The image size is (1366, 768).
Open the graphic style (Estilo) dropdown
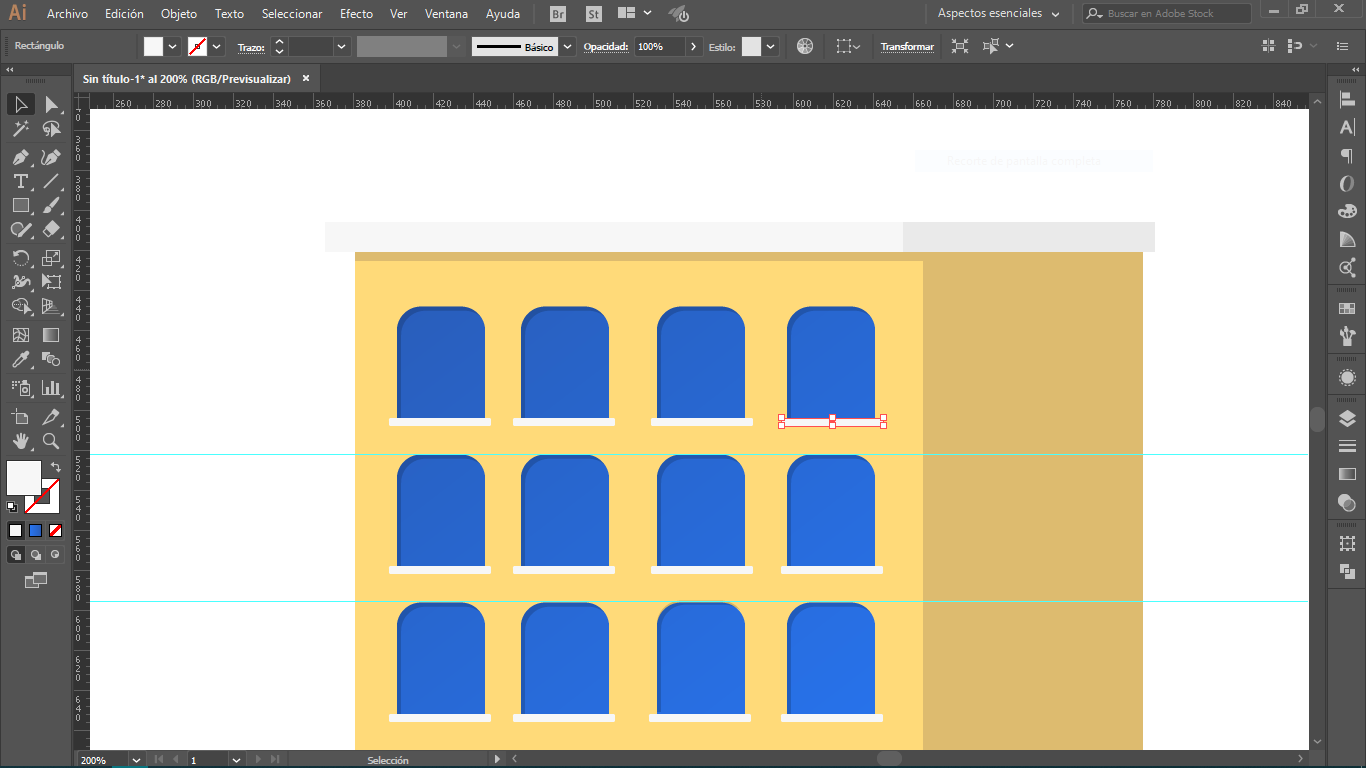tap(772, 46)
